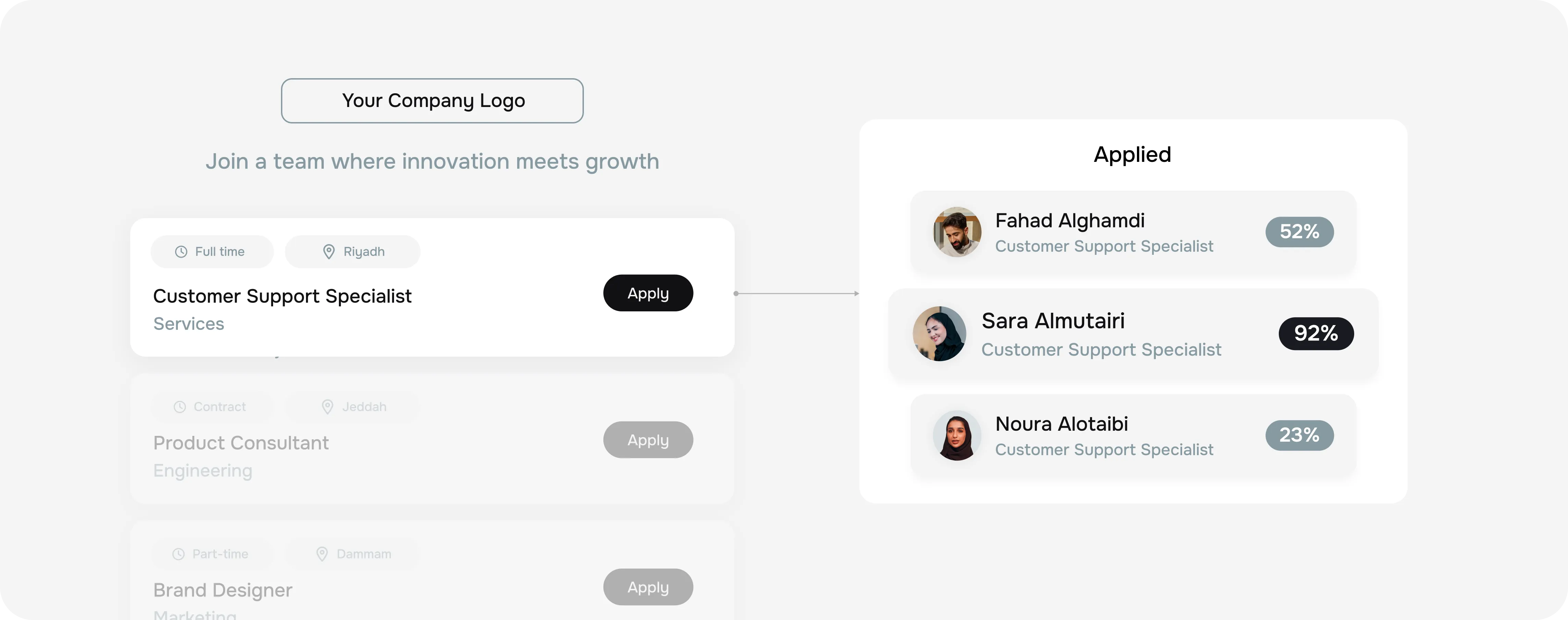The image size is (1568, 620).
Task: Select Fahad Alghamdi's 52% match badge
Action: tap(1300, 232)
